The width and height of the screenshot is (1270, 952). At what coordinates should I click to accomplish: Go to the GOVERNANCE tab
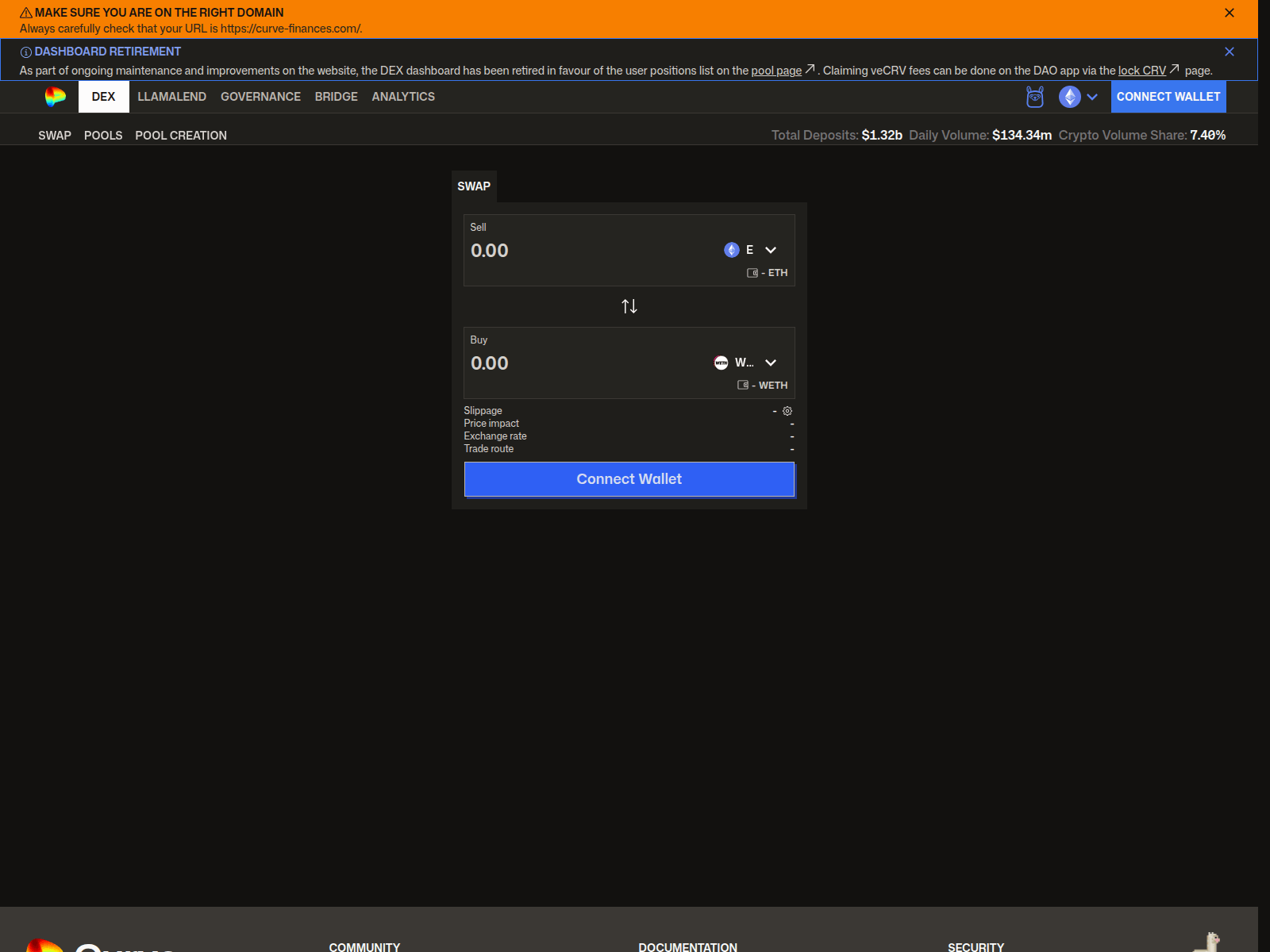coord(260,97)
